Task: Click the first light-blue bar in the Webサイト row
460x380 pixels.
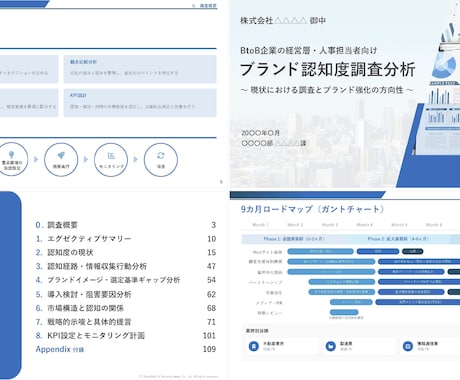Action: (x=320, y=251)
